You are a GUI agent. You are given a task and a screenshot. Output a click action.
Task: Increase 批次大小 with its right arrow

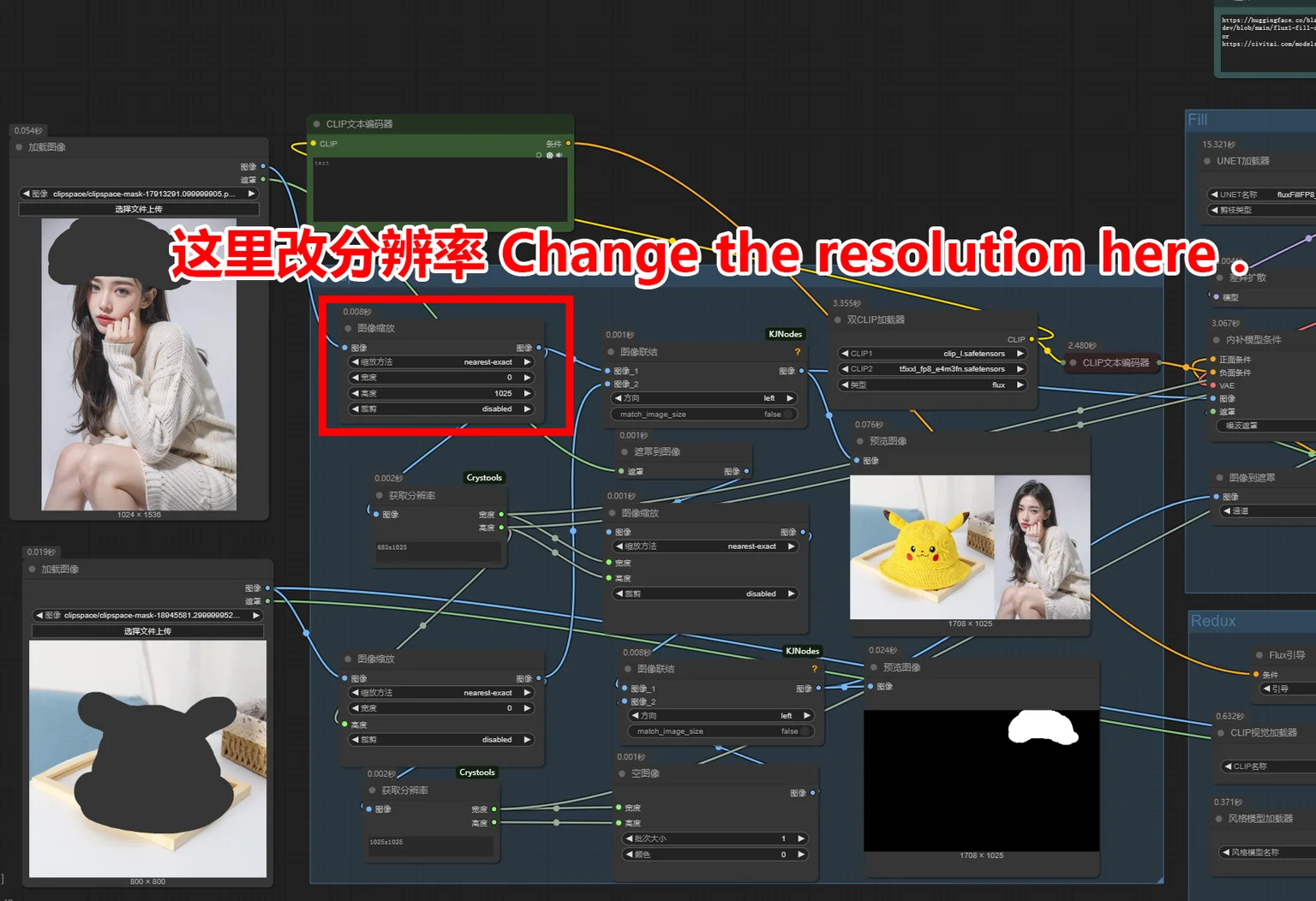(801, 838)
